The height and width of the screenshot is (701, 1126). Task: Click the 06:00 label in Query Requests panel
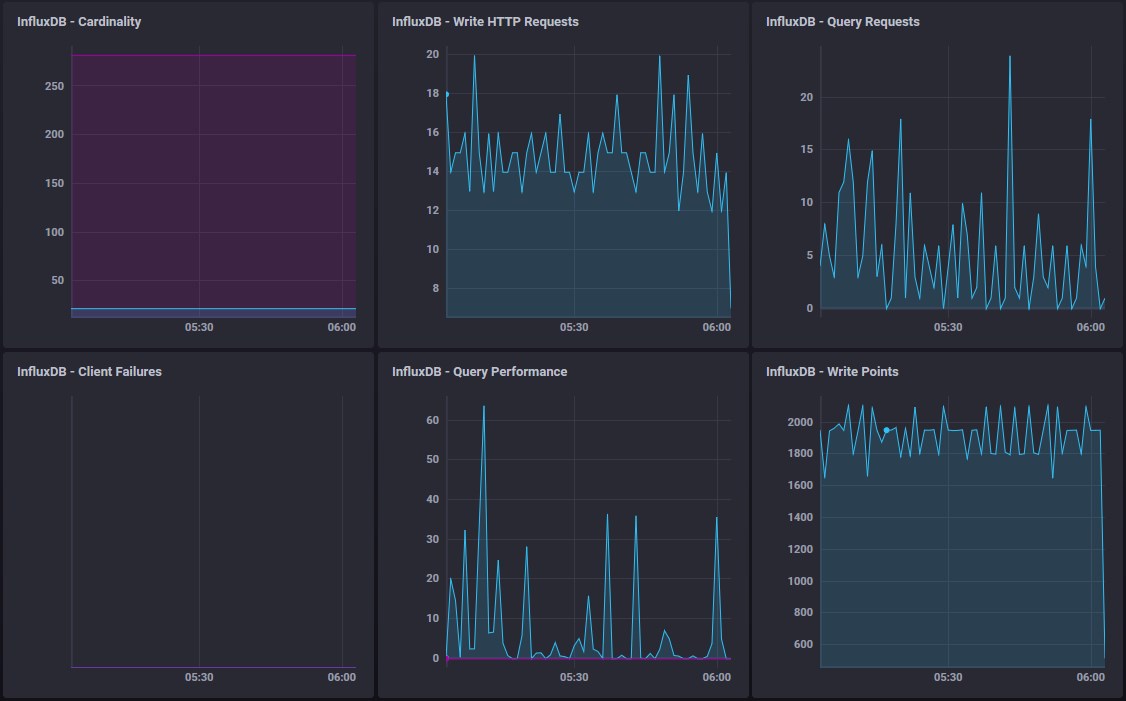point(1091,327)
